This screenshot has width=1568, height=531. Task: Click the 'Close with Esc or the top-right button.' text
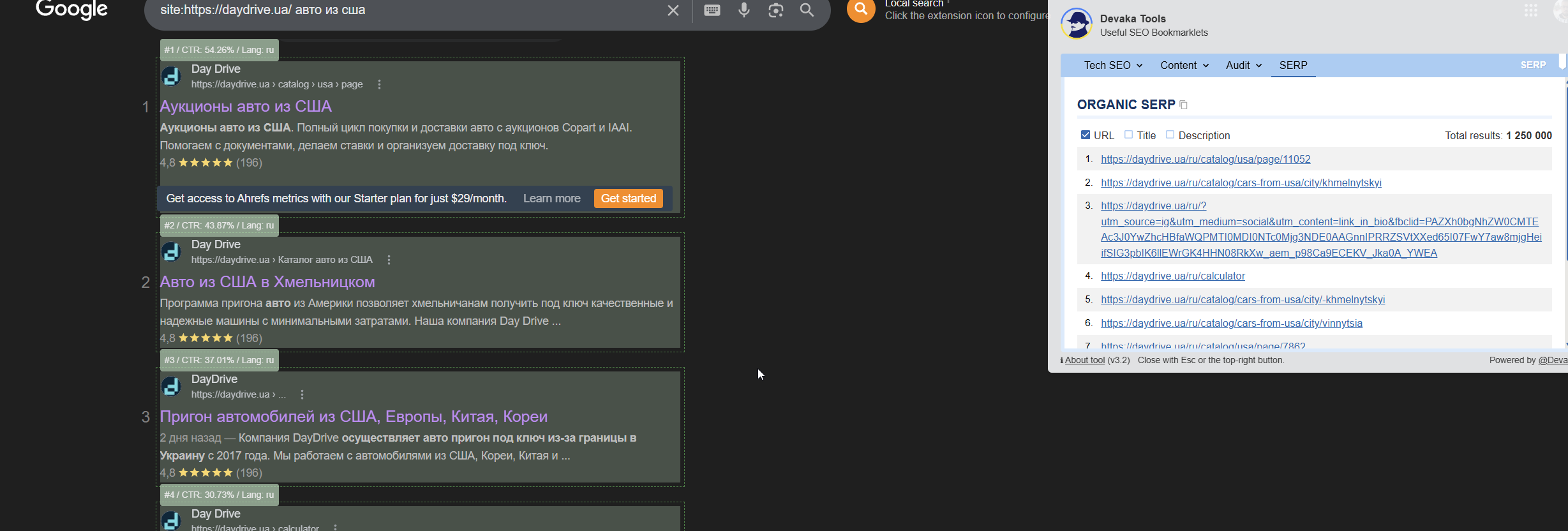(x=1211, y=360)
